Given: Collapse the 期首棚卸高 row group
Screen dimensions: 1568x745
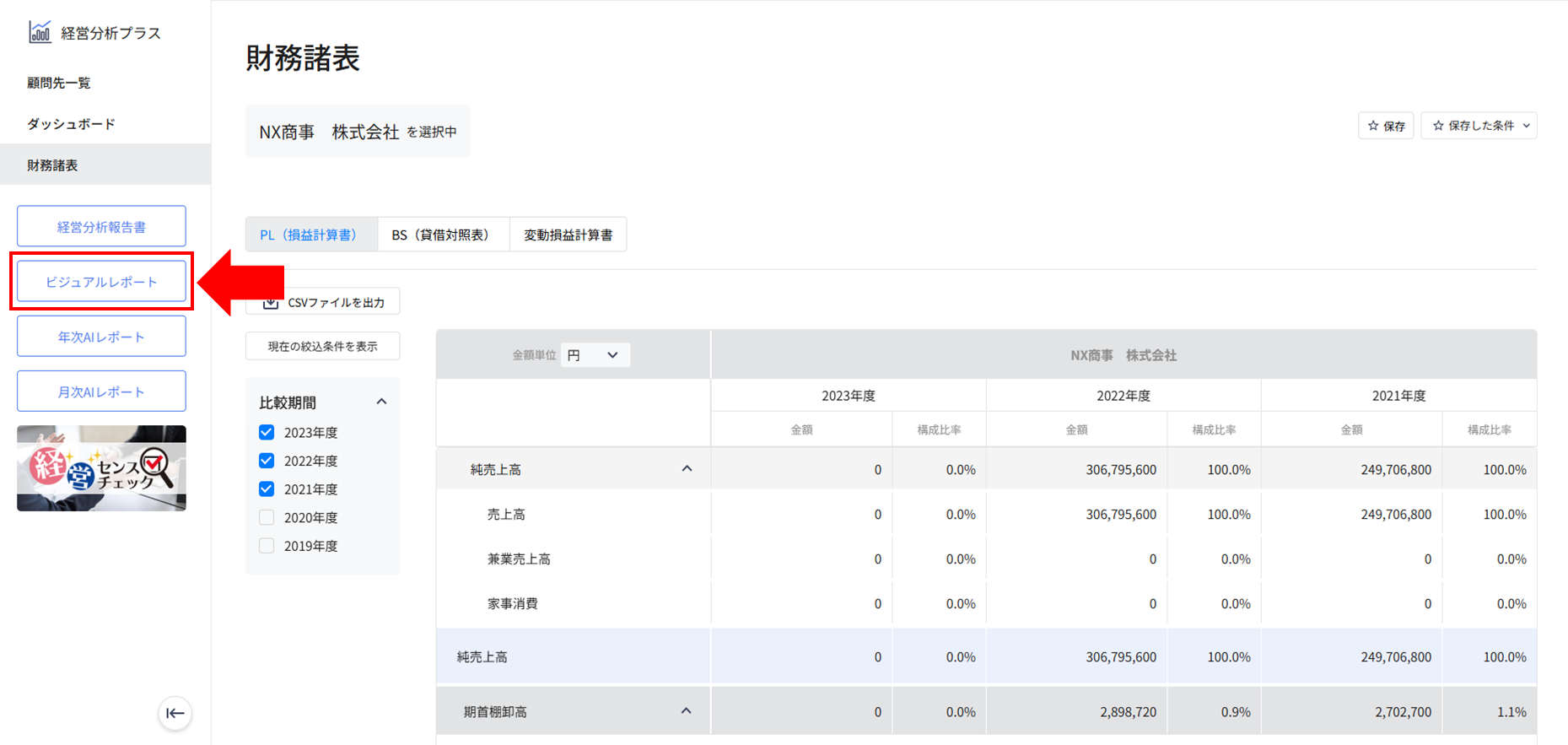Looking at the screenshot, I should click(686, 711).
